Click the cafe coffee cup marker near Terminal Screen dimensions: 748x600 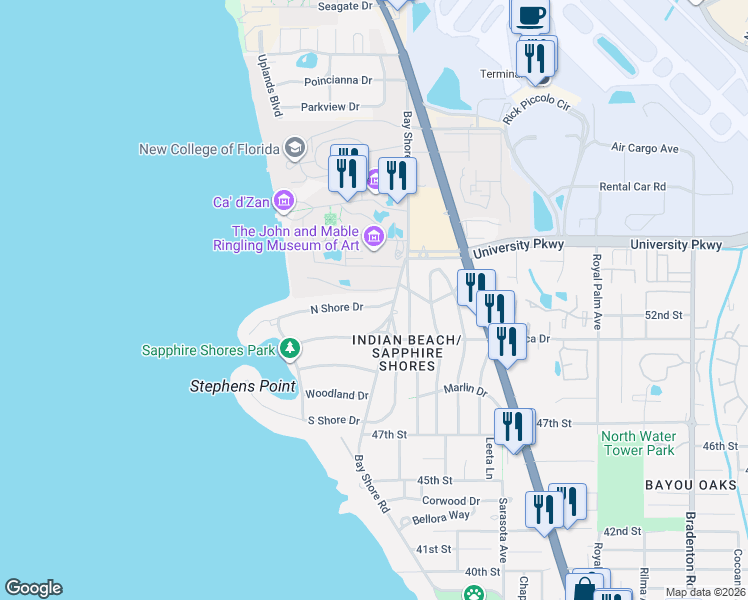[530, 15]
